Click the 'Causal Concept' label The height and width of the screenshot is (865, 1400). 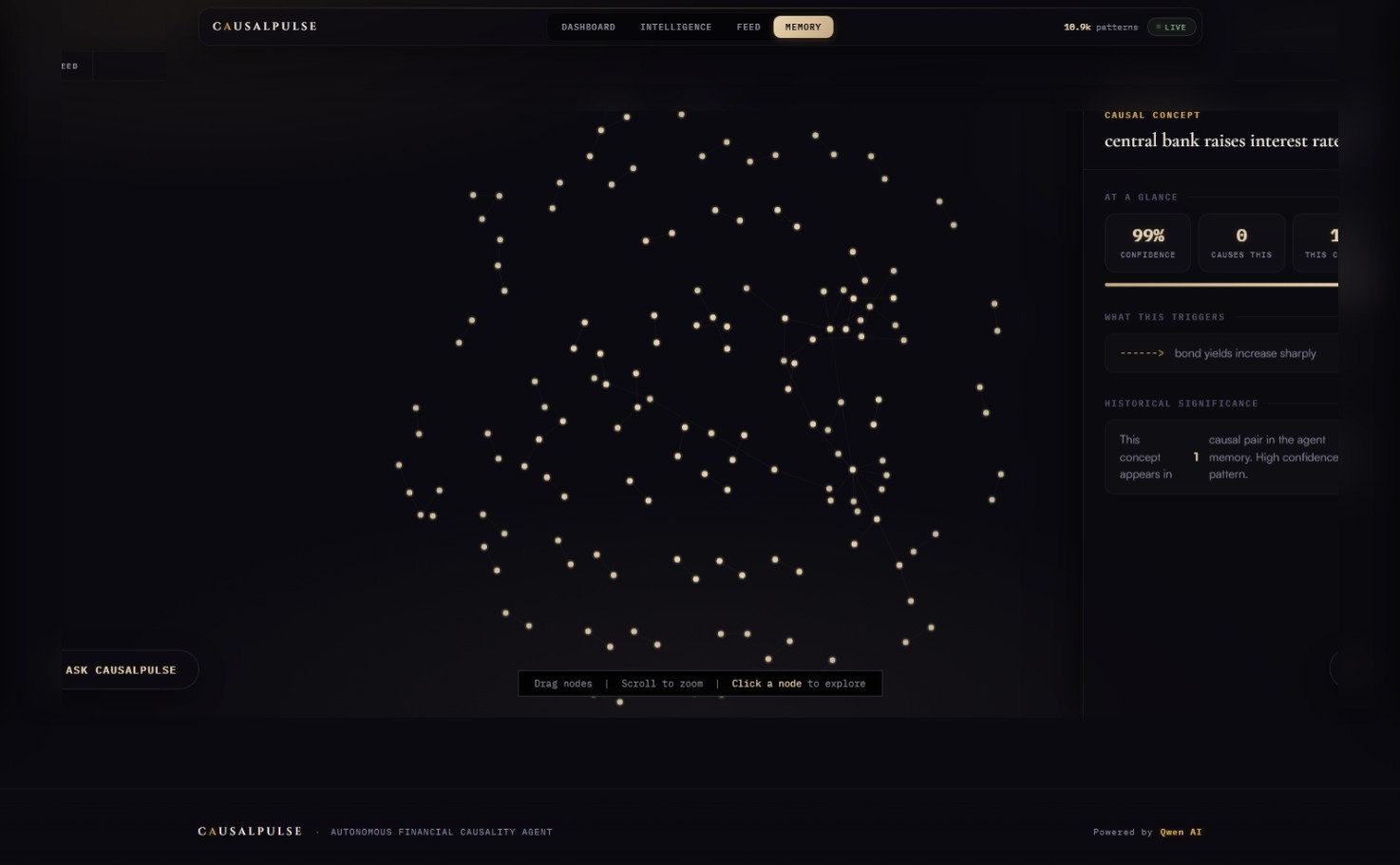tap(1152, 115)
